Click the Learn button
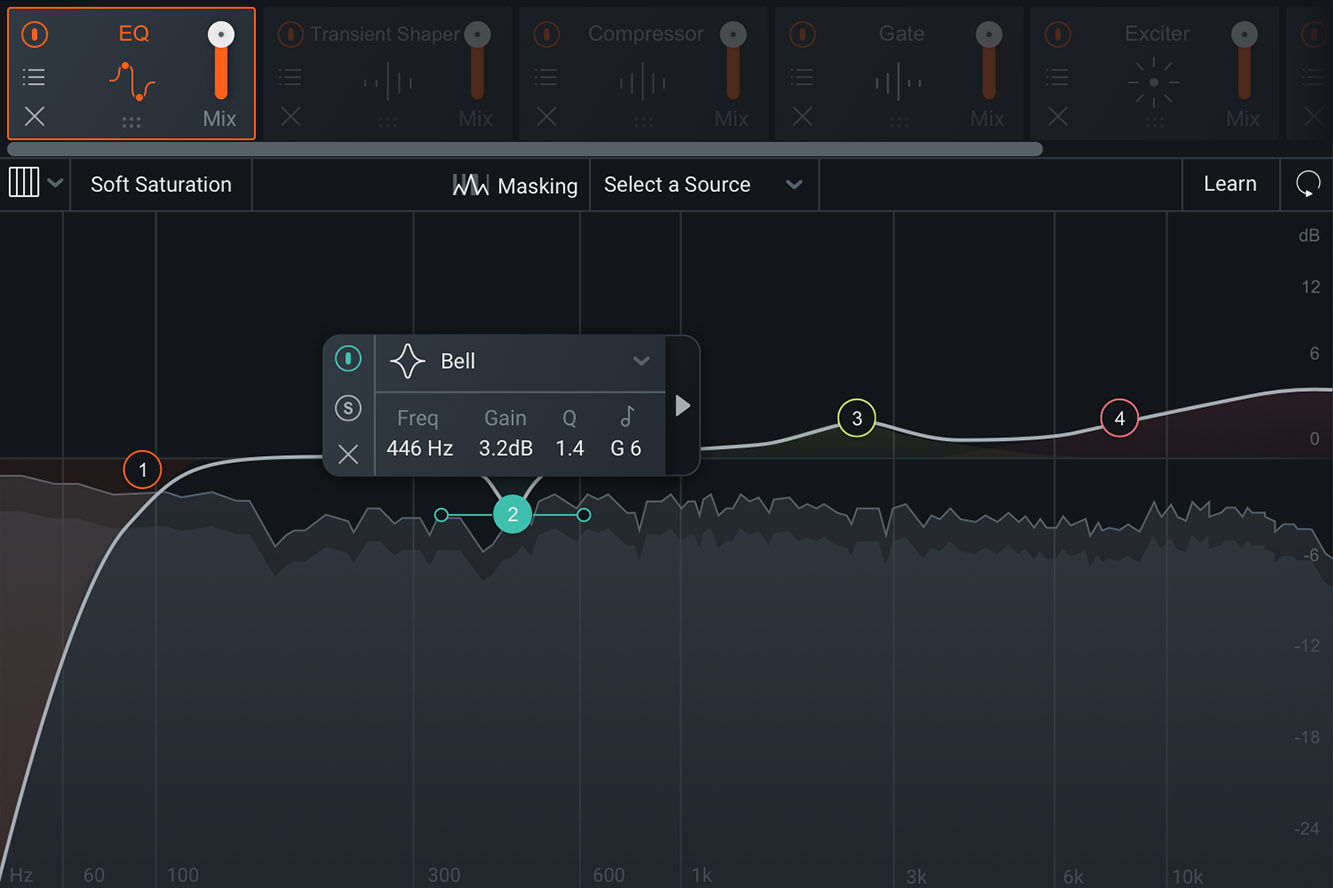 click(1230, 184)
